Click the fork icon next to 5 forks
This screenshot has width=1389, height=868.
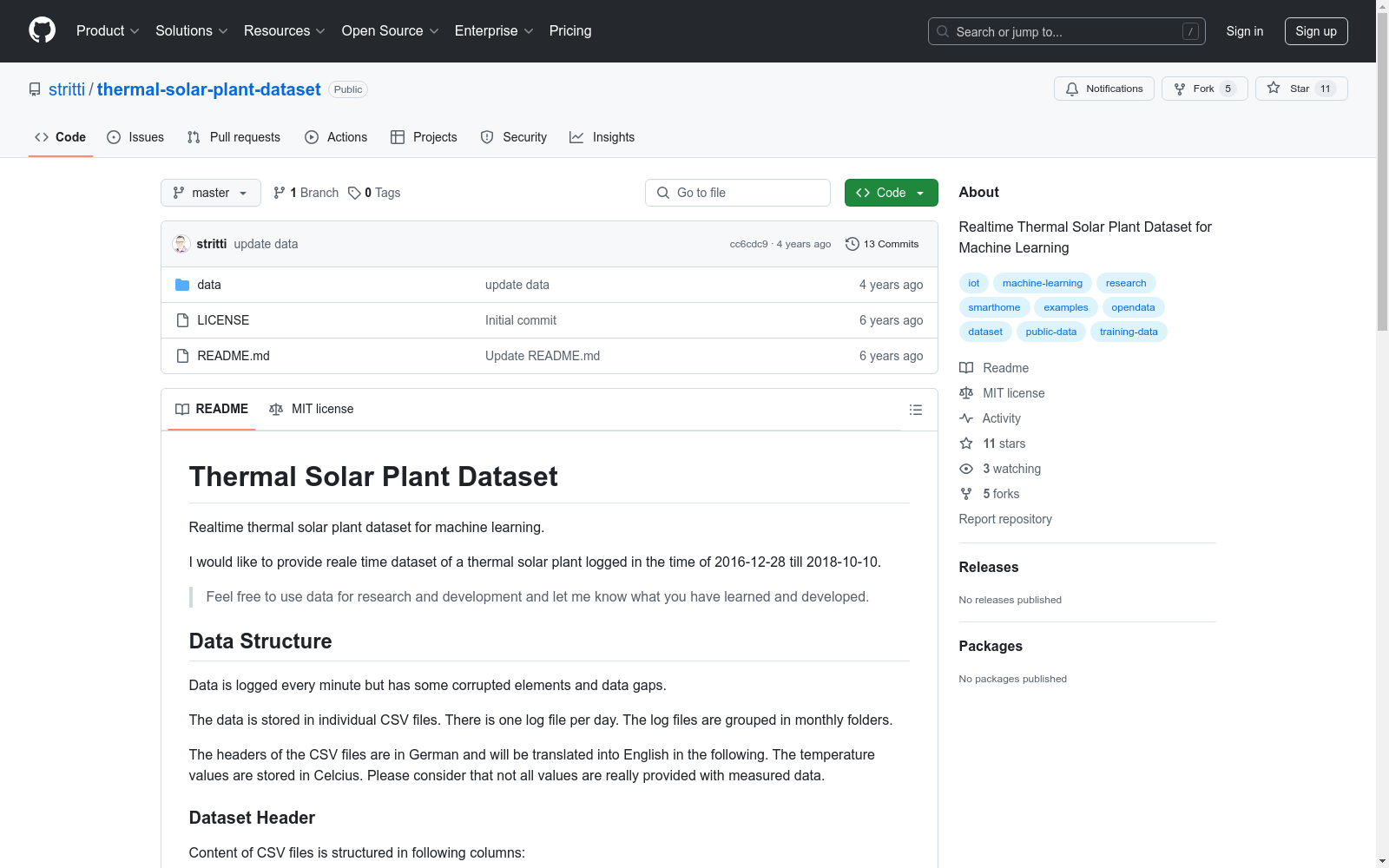point(966,494)
